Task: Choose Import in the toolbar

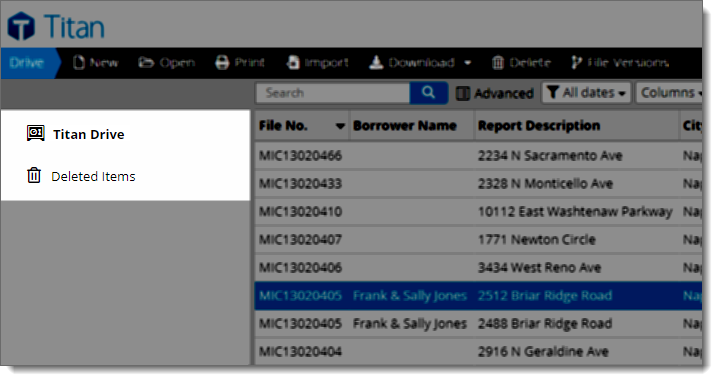Action: 326,62
